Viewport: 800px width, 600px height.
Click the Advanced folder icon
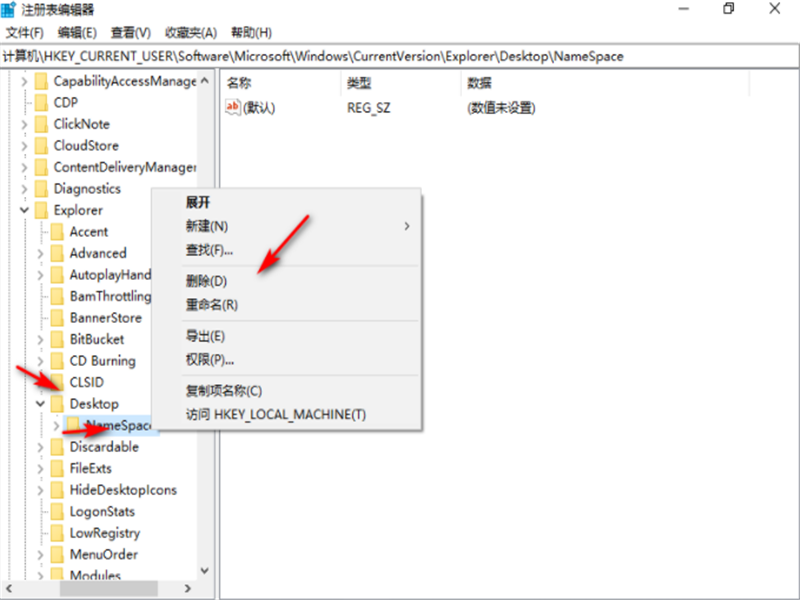[x=57, y=253]
